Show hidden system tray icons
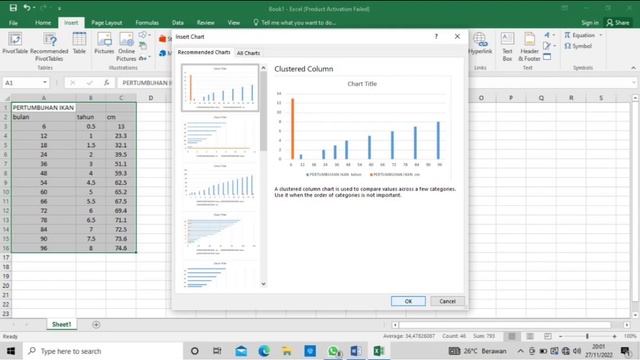Viewport: 640px width, 360px height. click(520, 351)
